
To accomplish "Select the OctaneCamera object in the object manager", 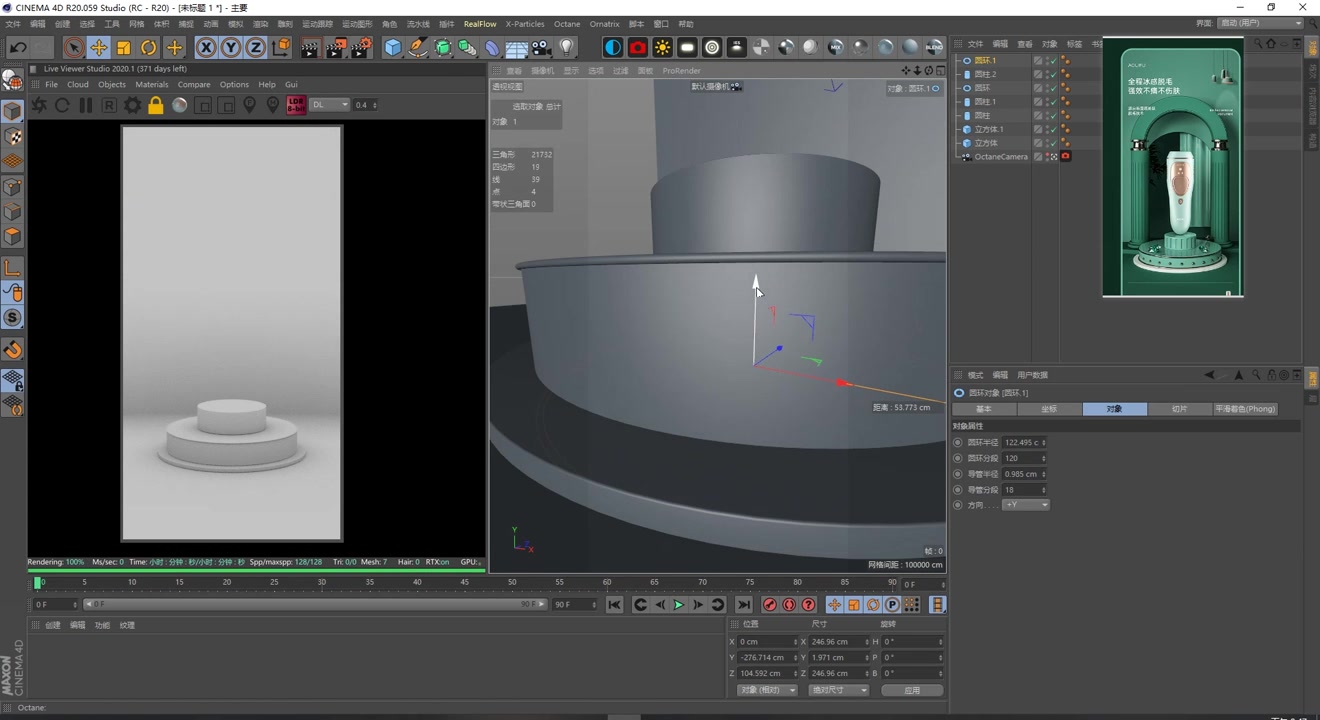I will pos(1000,156).
